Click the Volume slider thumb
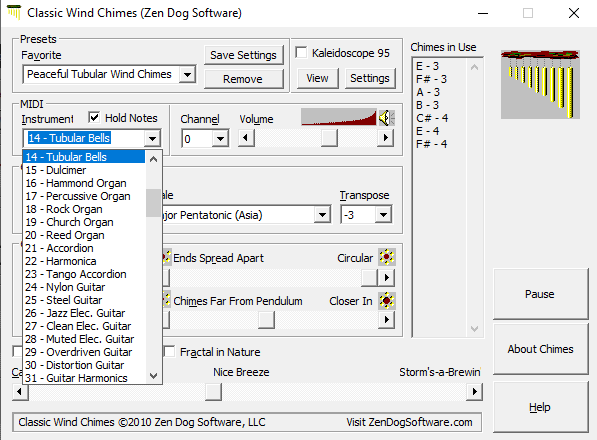 click(x=329, y=137)
